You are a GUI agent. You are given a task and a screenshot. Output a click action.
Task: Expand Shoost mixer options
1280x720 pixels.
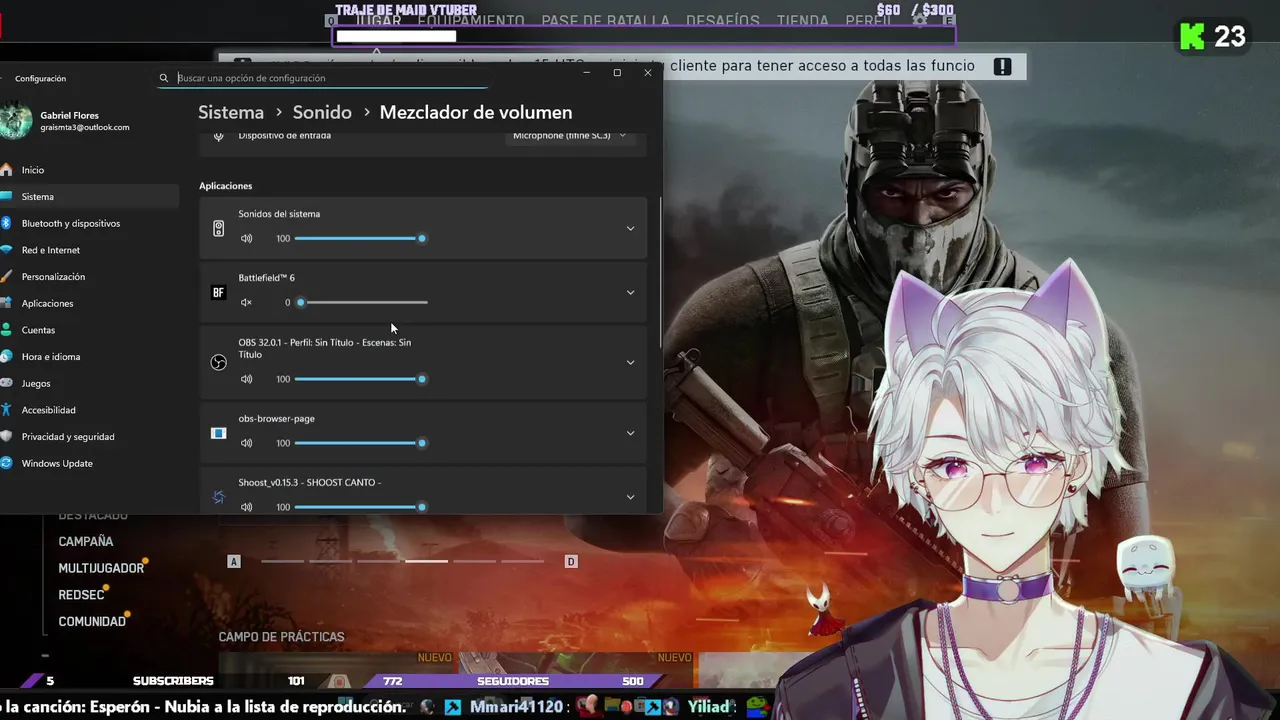click(630, 497)
